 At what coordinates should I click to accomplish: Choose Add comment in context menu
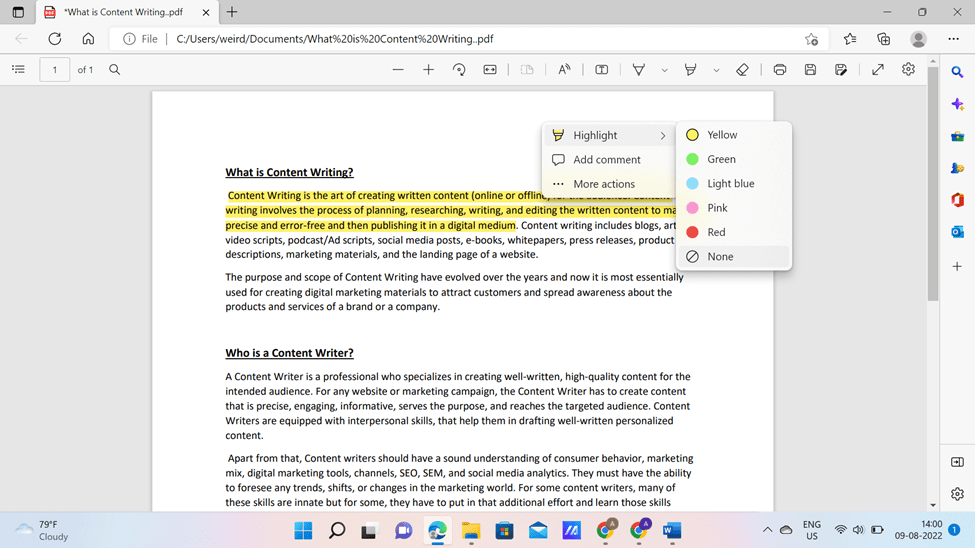[x=609, y=160]
